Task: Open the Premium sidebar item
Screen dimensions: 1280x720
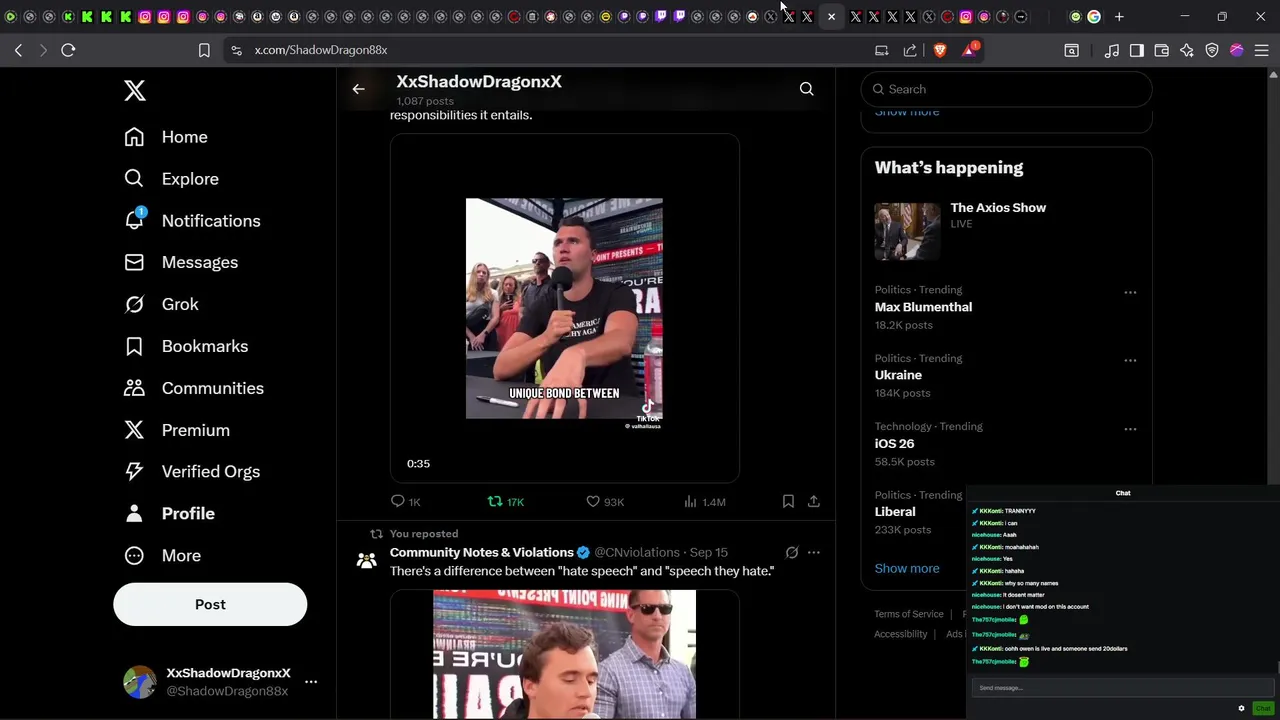Action: tap(177, 430)
